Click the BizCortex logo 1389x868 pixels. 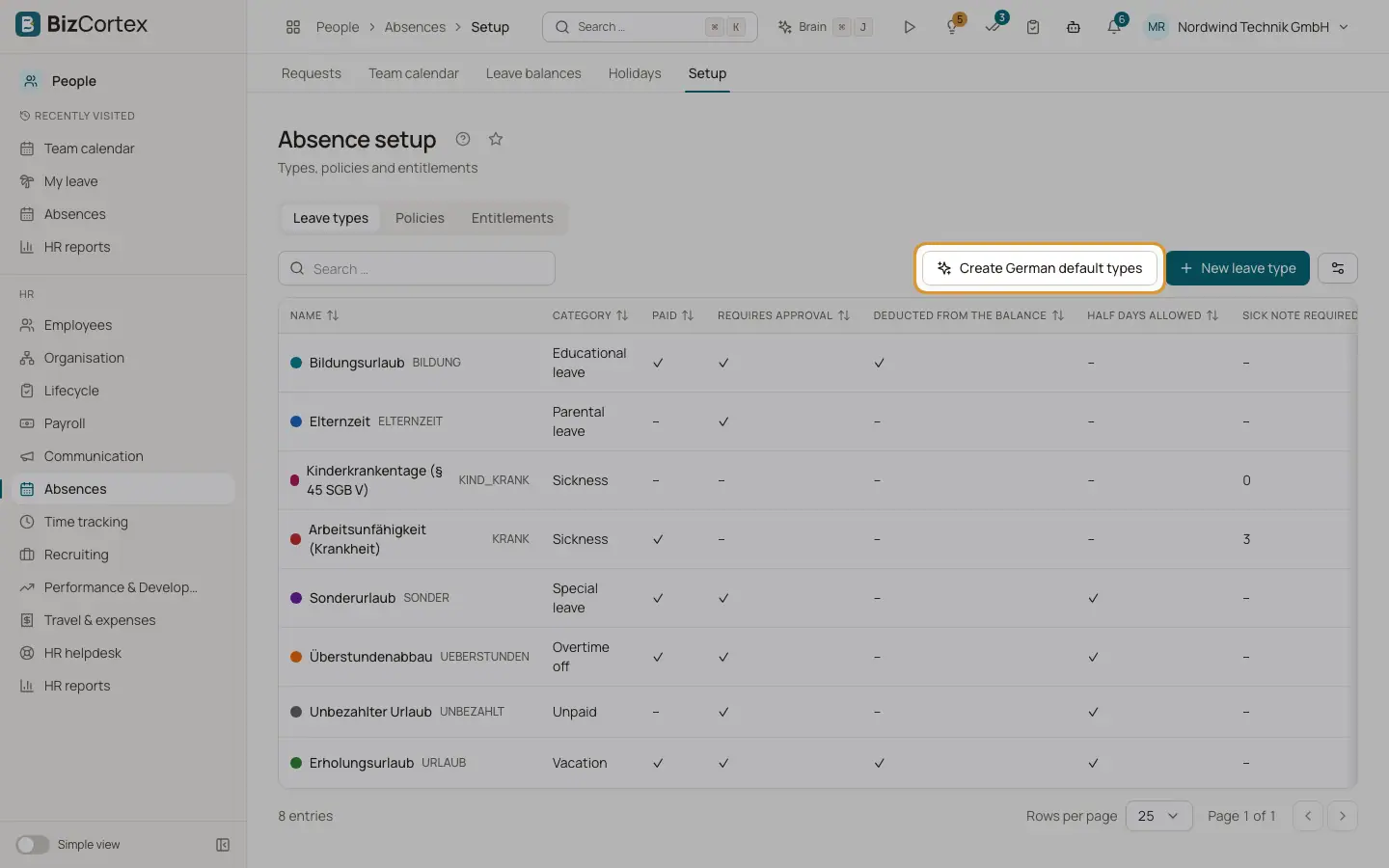(82, 24)
